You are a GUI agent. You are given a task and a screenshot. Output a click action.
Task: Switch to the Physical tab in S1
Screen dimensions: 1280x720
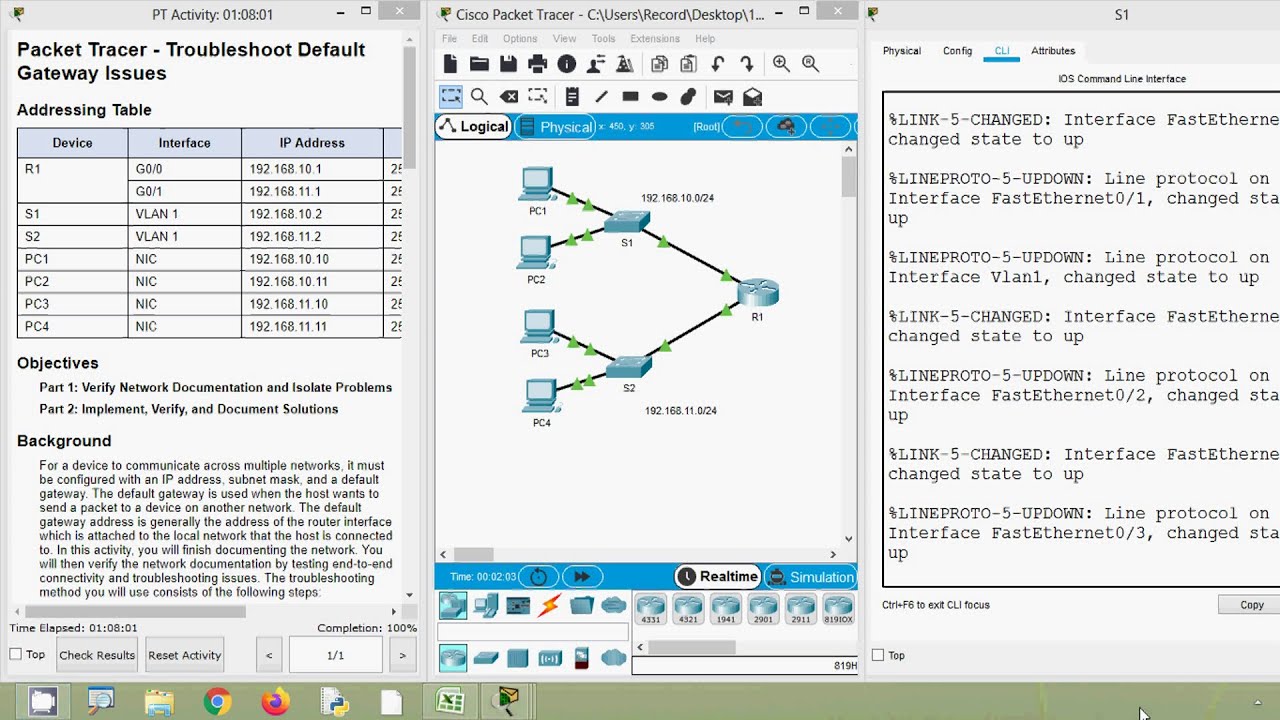[901, 51]
